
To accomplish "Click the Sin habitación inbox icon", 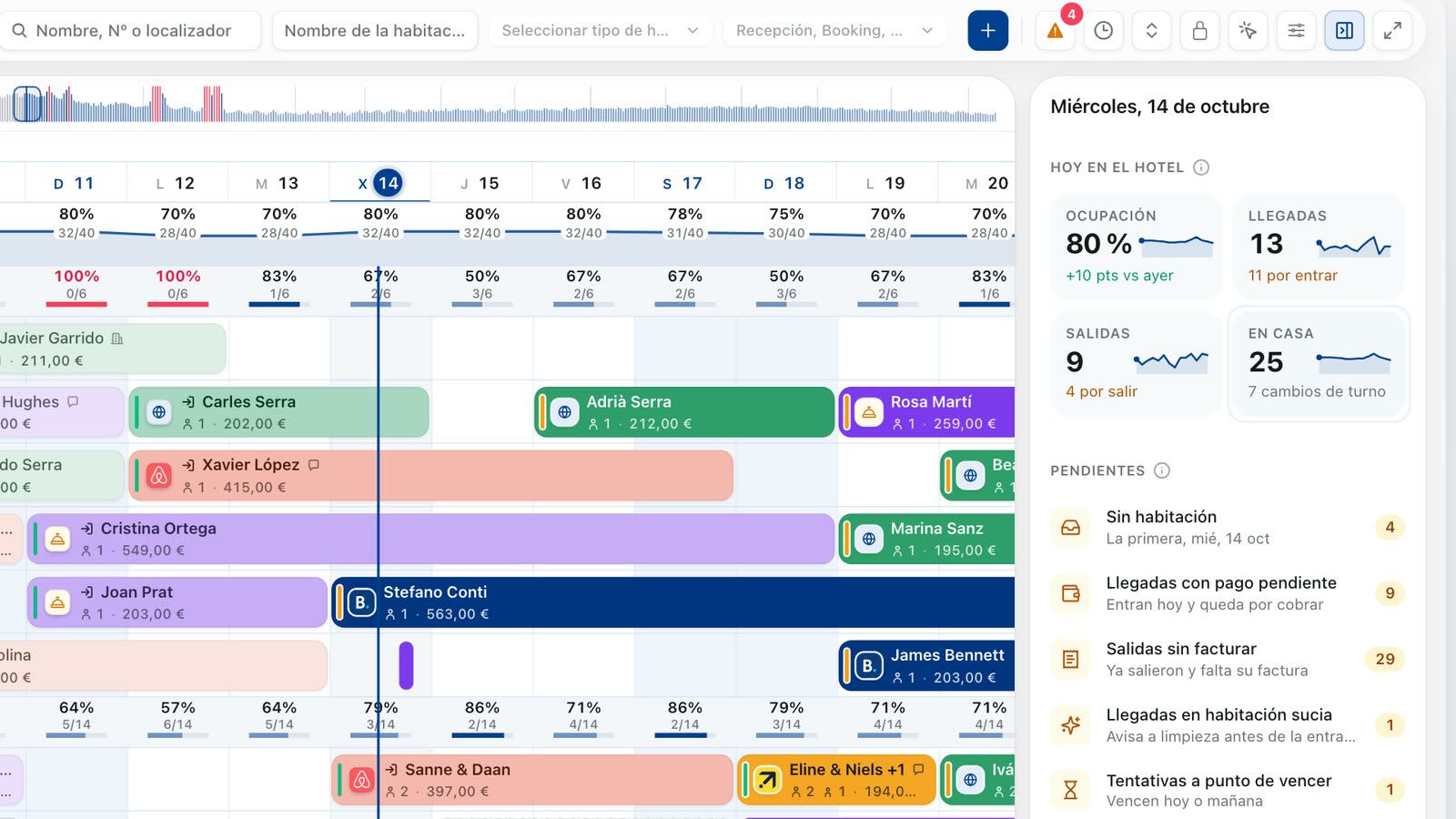I will tap(1071, 528).
